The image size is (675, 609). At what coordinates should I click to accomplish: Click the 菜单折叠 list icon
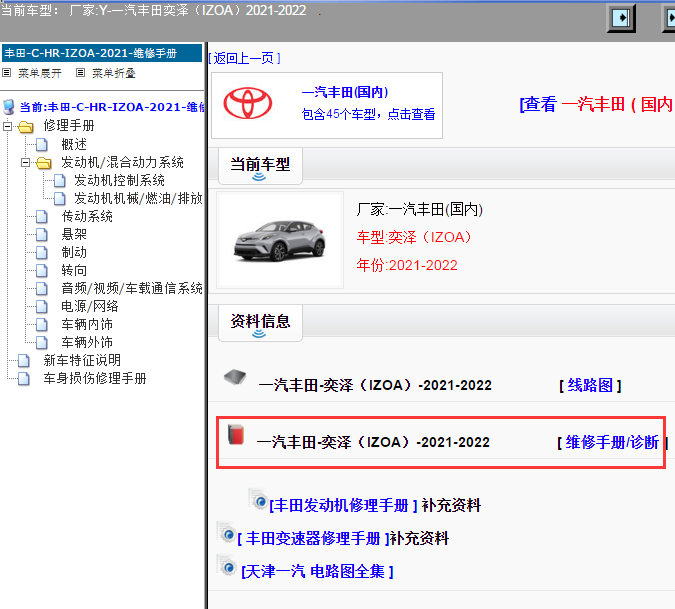[x=80, y=73]
